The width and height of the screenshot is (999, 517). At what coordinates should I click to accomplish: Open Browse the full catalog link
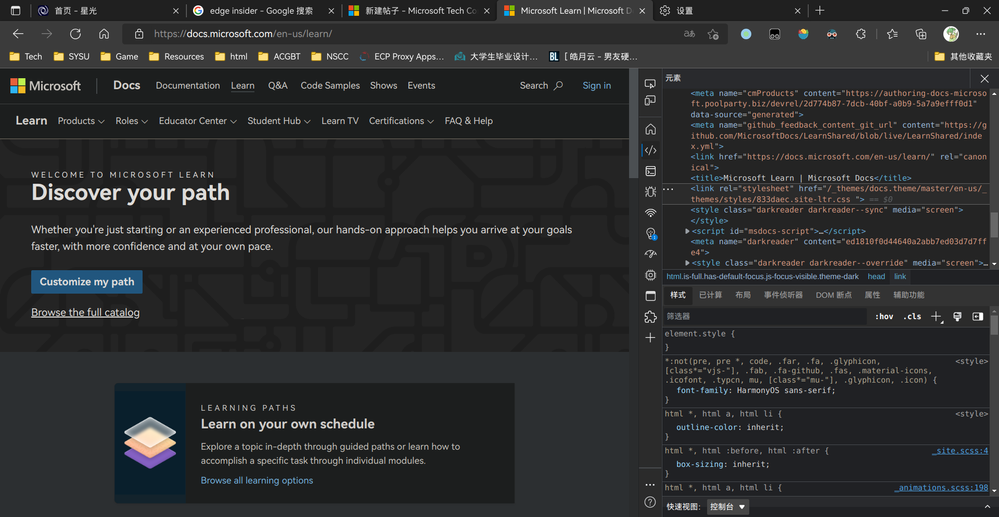85,312
